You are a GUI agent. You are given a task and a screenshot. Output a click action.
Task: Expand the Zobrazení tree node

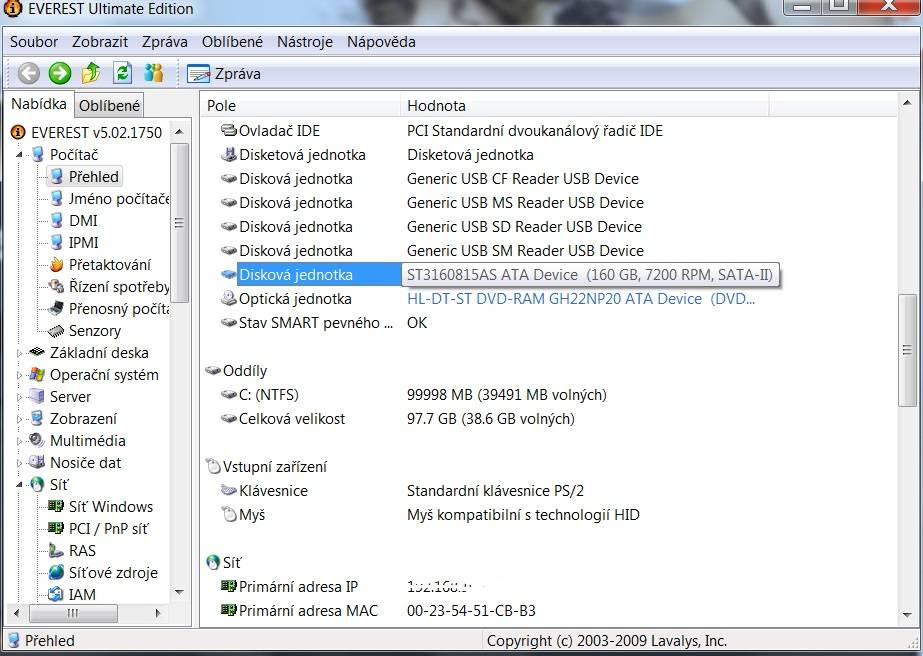click(19, 419)
